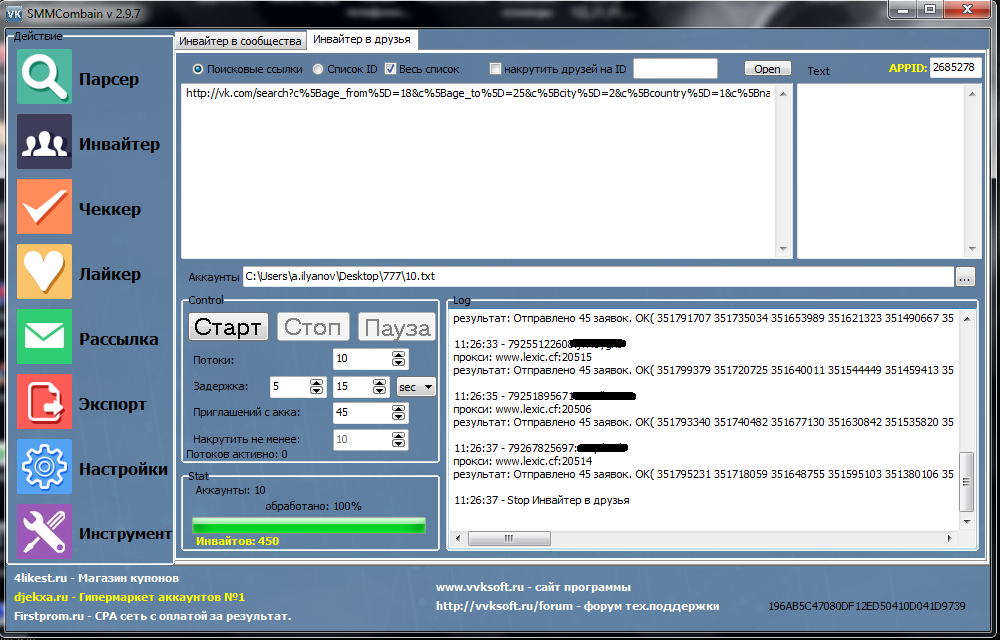Open the Настройки gear icon
Screen dimensions: 1000x640
[x=44, y=468]
